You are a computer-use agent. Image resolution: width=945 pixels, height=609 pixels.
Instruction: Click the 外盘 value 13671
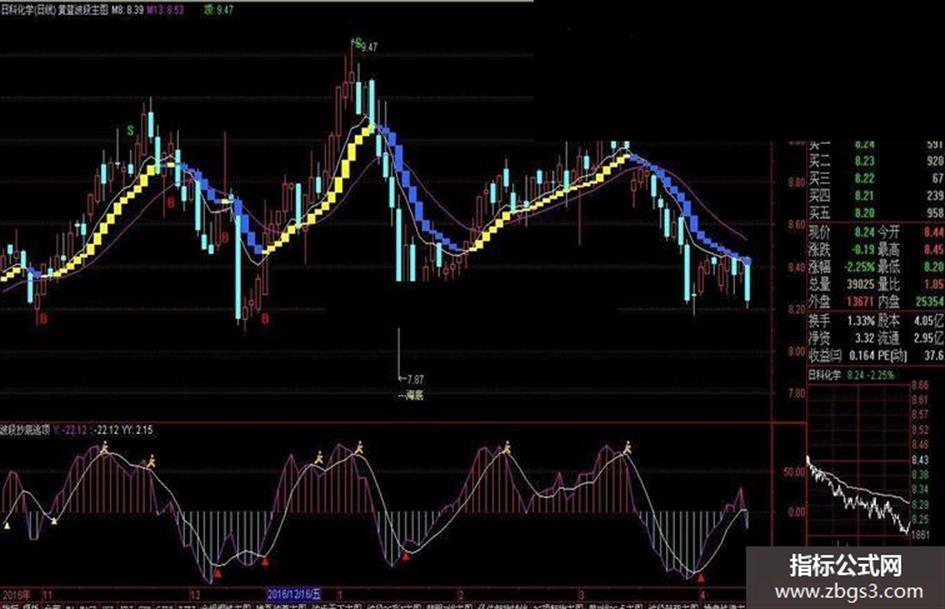click(860, 301)
